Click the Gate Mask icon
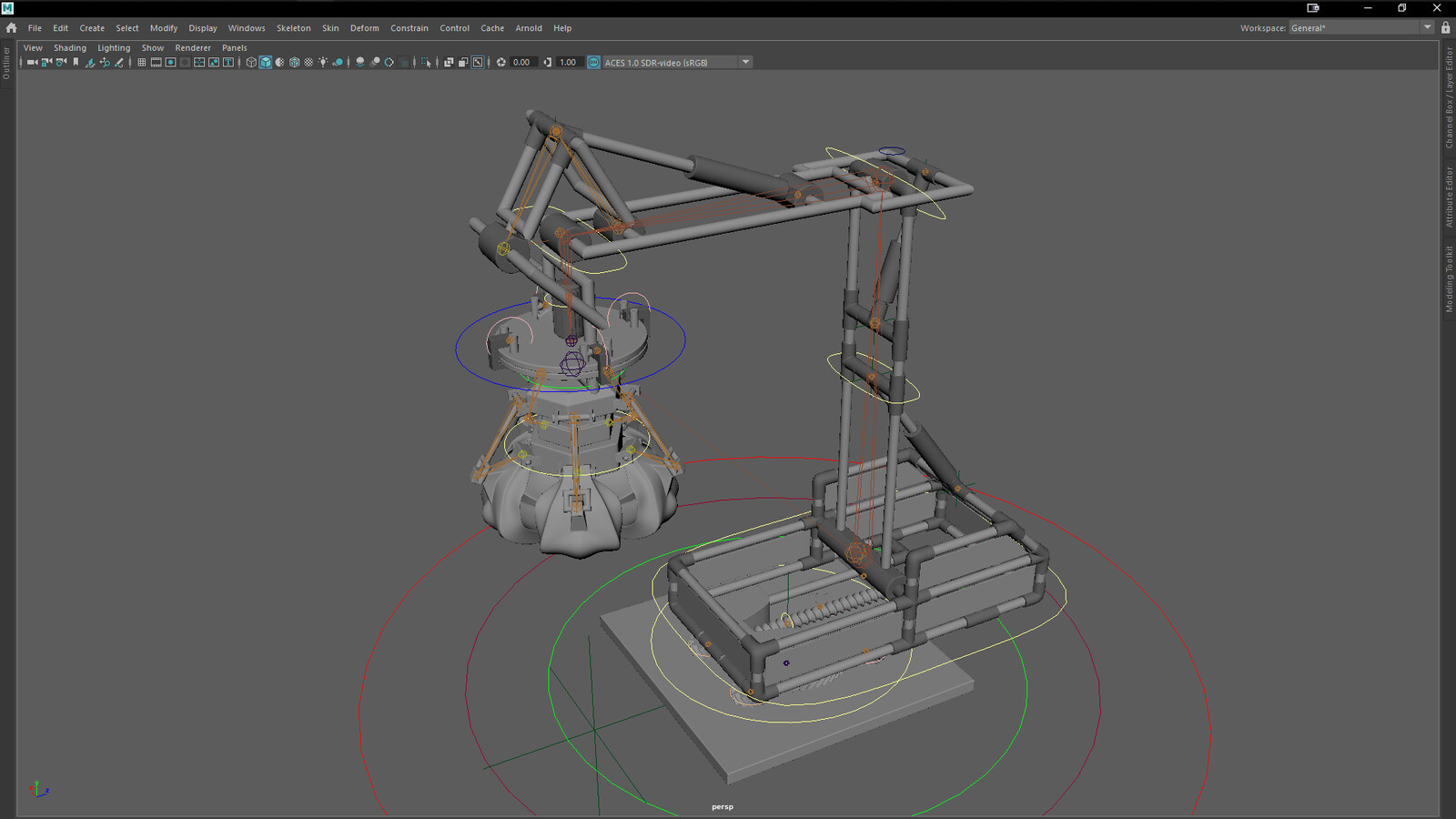1456x819 pixels. [x=185, y=62]
